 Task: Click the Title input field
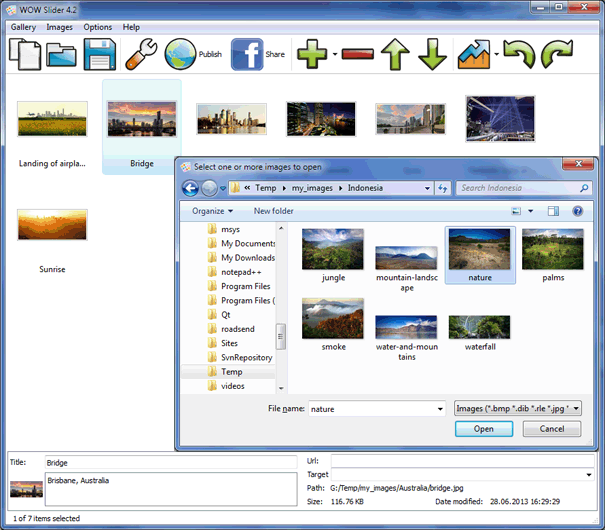point(171,462)
